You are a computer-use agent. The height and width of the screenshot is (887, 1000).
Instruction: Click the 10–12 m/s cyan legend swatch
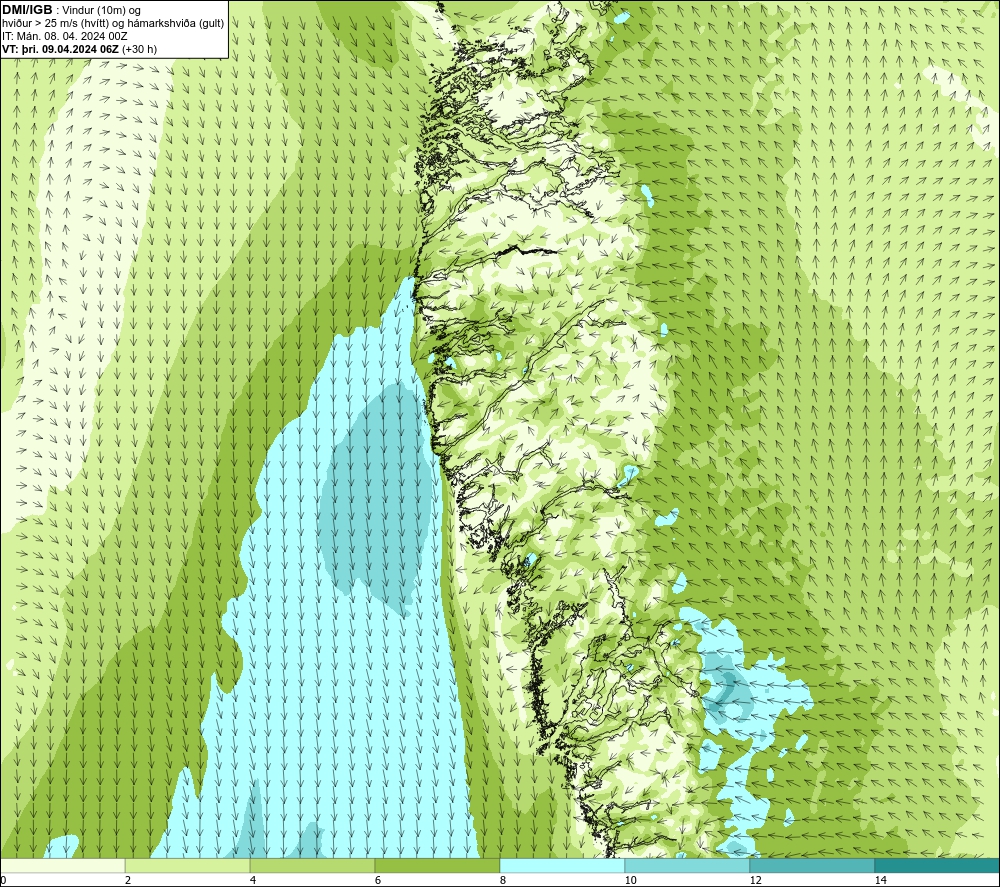(688, 865)
